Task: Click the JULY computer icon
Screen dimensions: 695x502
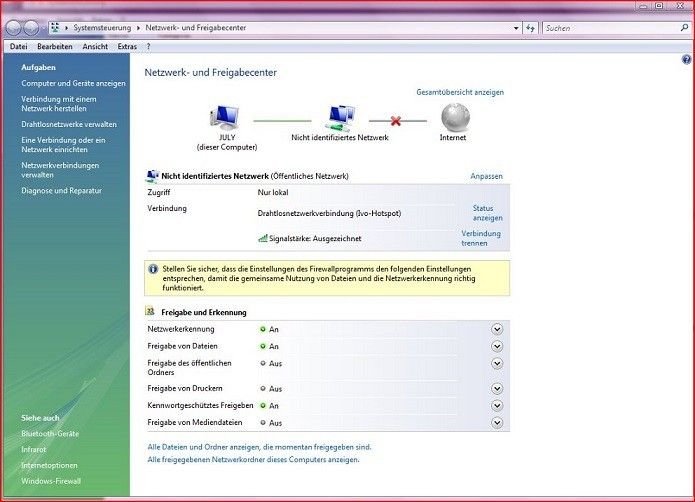Action: tap(225, 118)
